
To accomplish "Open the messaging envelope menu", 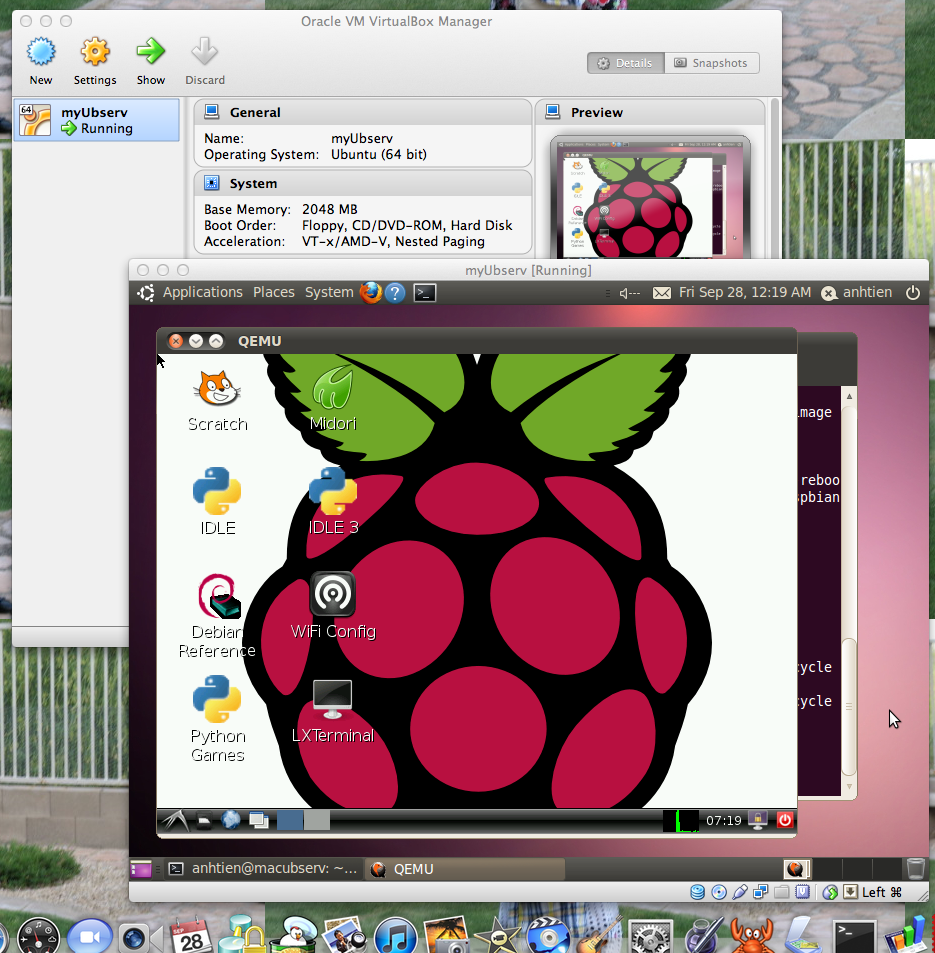I will click(662, 292).
